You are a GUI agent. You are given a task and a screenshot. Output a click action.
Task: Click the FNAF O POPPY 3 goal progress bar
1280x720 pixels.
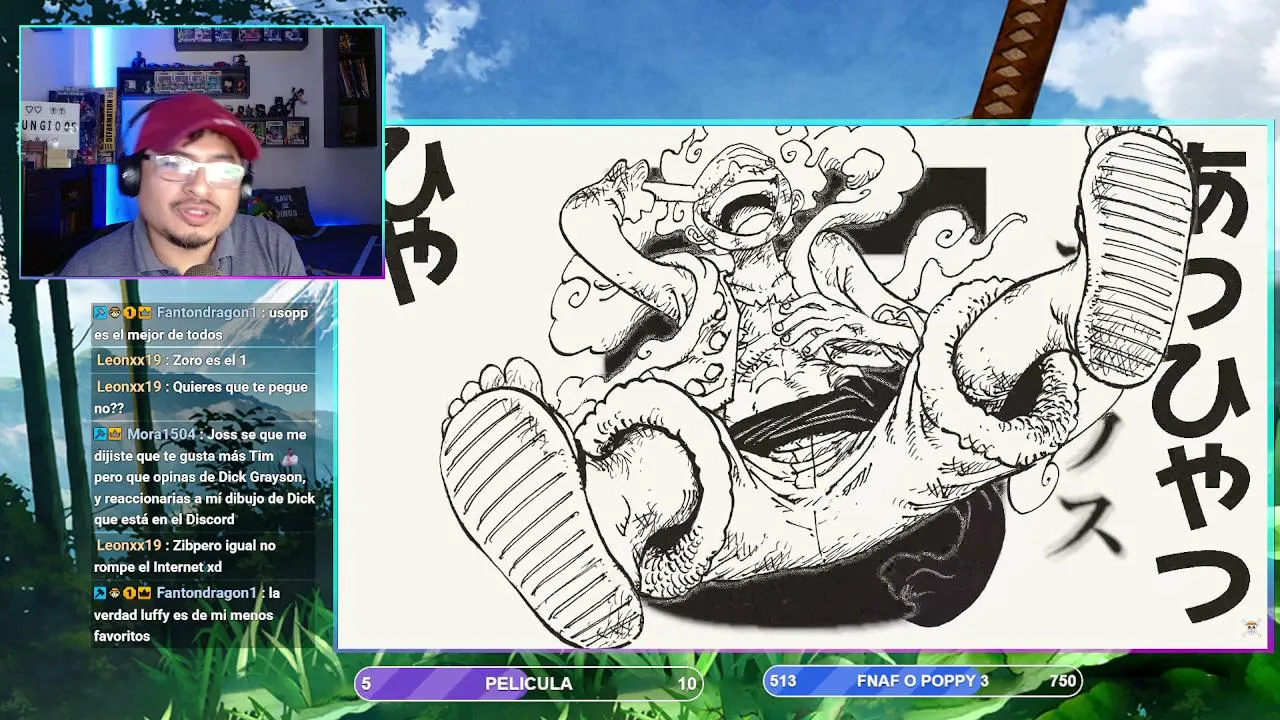pyautogui.click(x=923, y=682)
